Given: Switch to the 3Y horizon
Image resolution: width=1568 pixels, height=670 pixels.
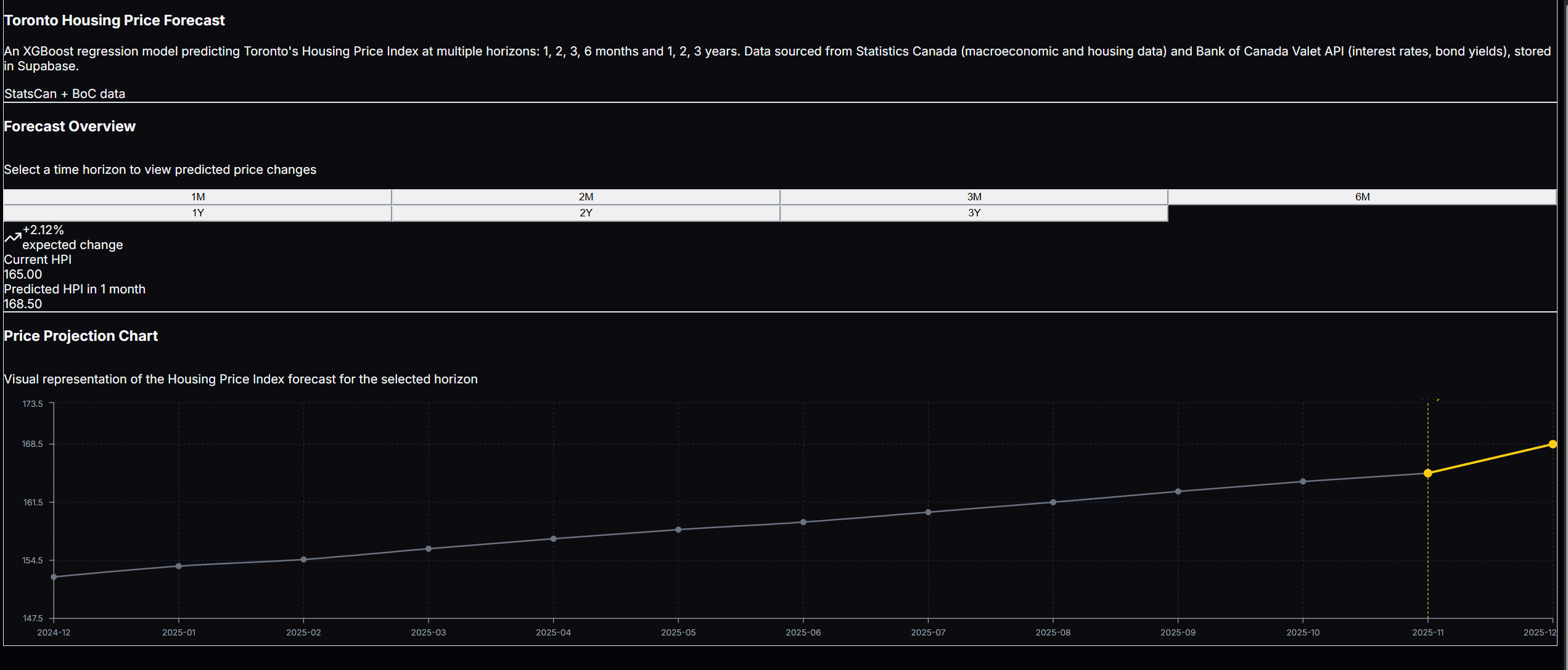Looking at the screenshot, I should point(973,213).
